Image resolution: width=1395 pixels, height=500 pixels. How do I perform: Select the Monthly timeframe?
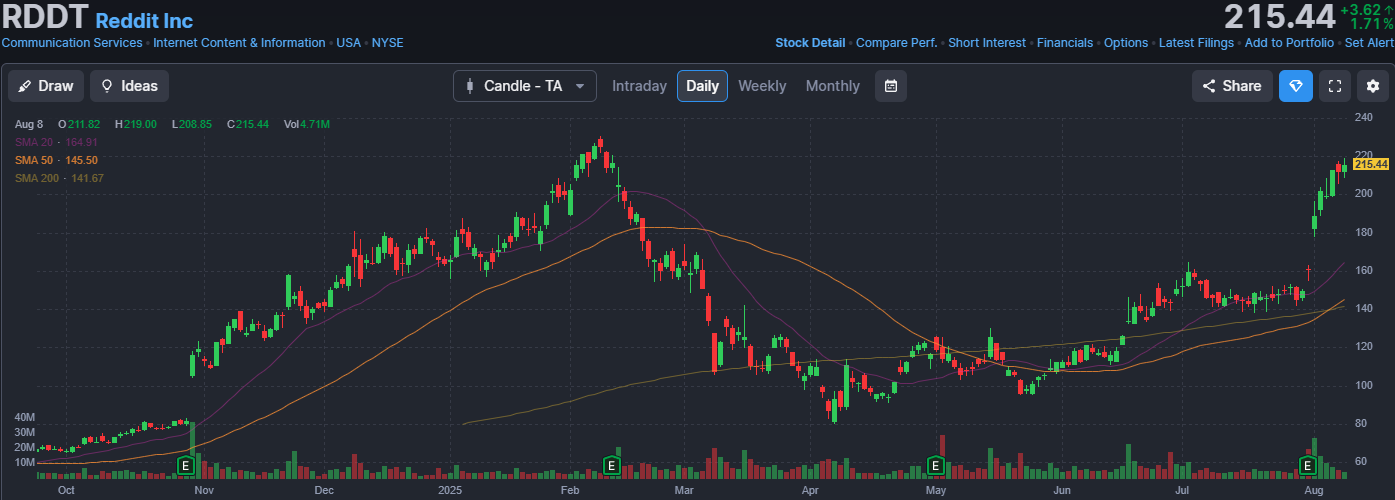tap(832, 86)
